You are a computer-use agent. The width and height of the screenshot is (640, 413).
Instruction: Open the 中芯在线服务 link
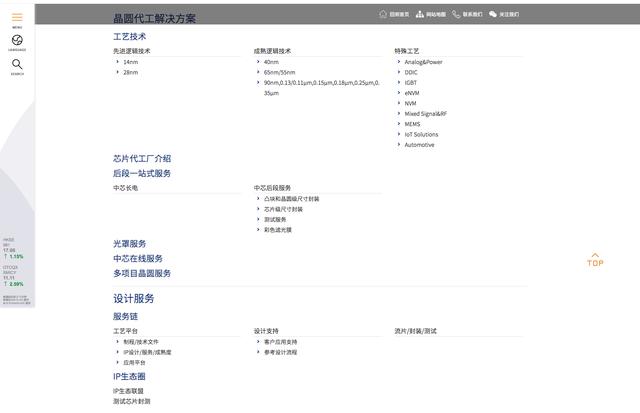pyautogui.click(x=138, y=259)
